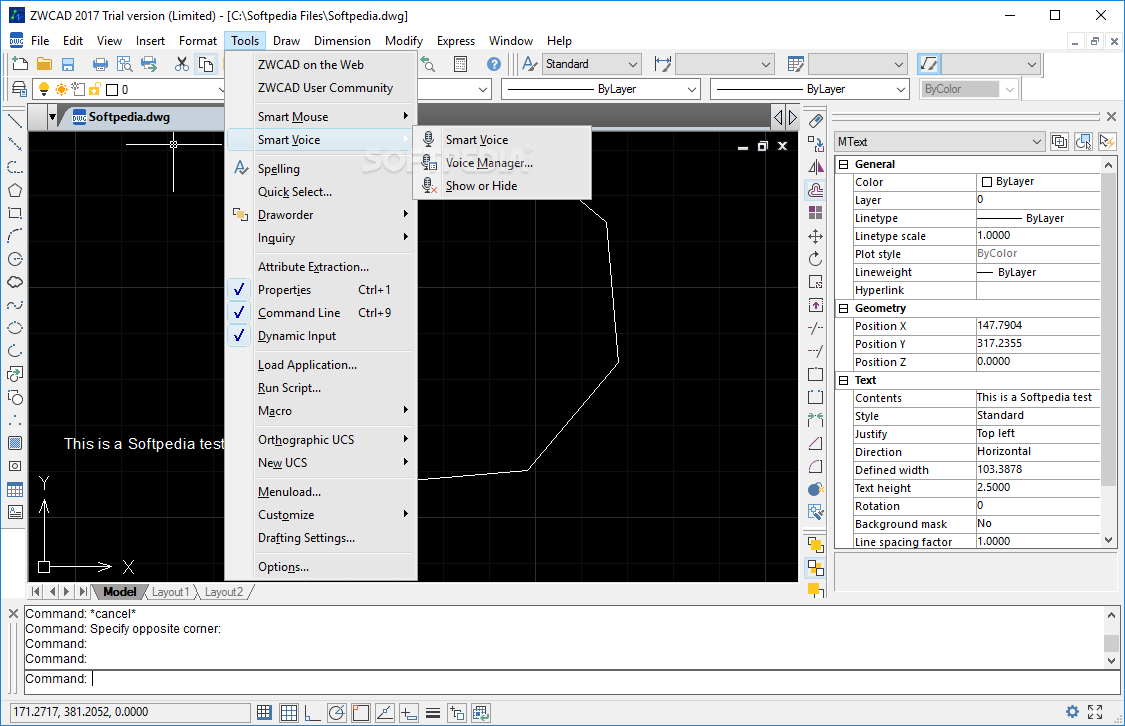Screen dimensions: 1125x726
Task: Select the Chamfer tool in Modify toolbar
Action: [816, 443]
